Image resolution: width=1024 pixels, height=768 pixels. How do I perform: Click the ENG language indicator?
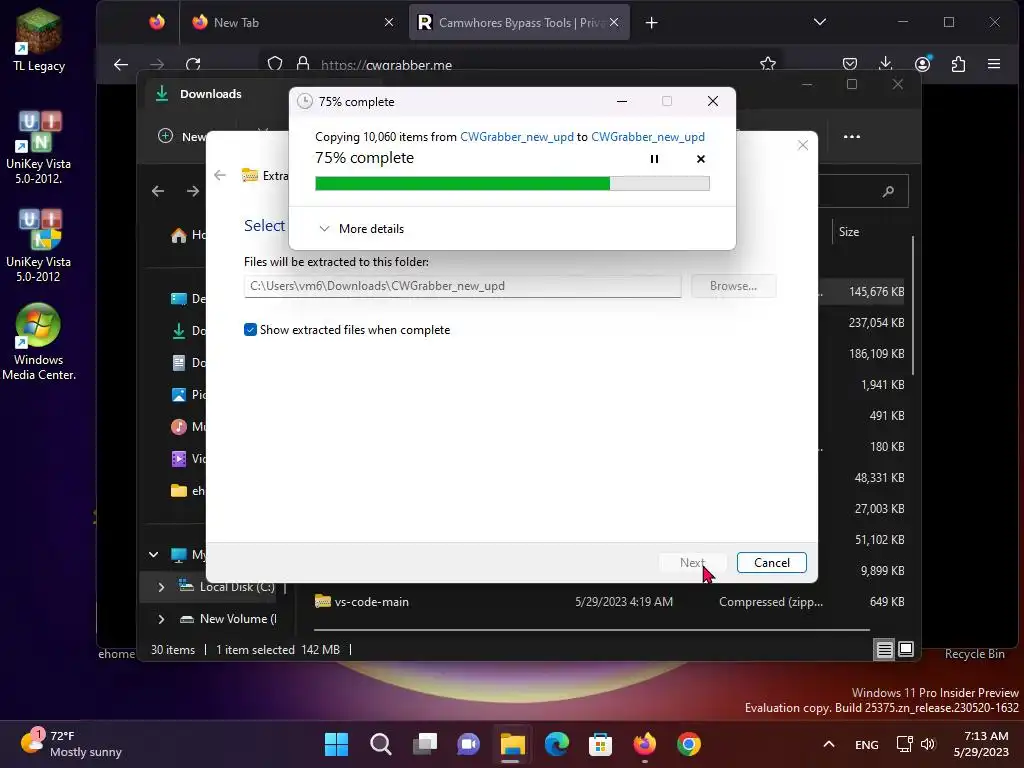pyautogui.click(x=867, y=744)
